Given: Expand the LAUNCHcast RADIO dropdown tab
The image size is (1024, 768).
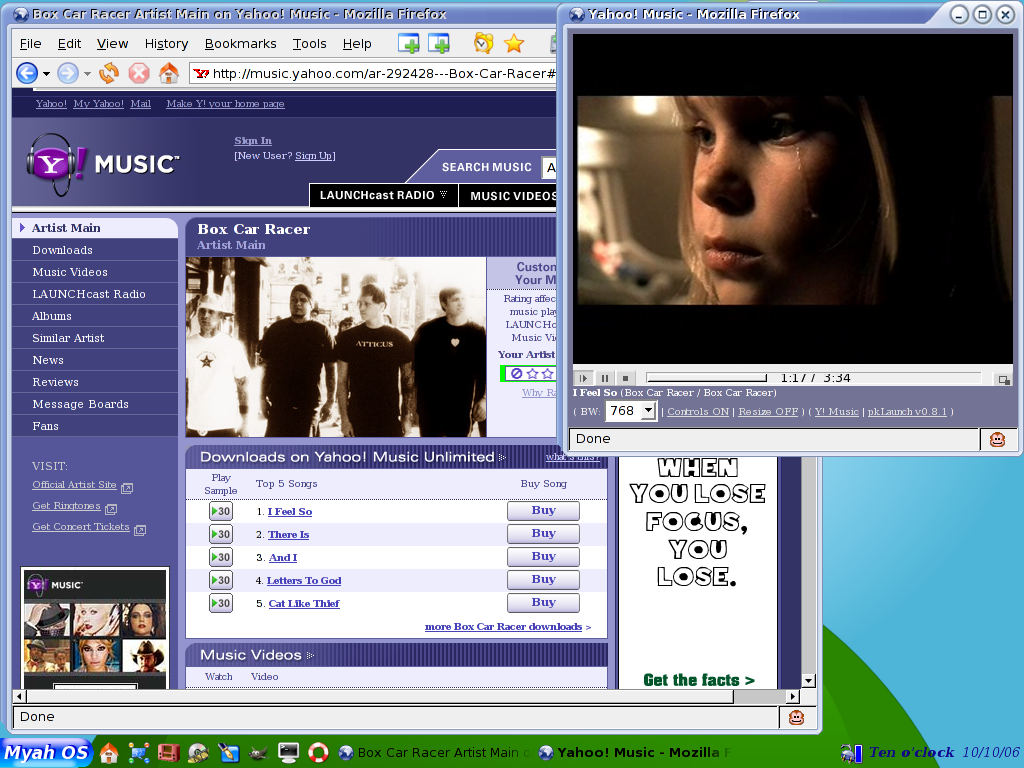Looking at the screenshot, I should coord(383,195).
